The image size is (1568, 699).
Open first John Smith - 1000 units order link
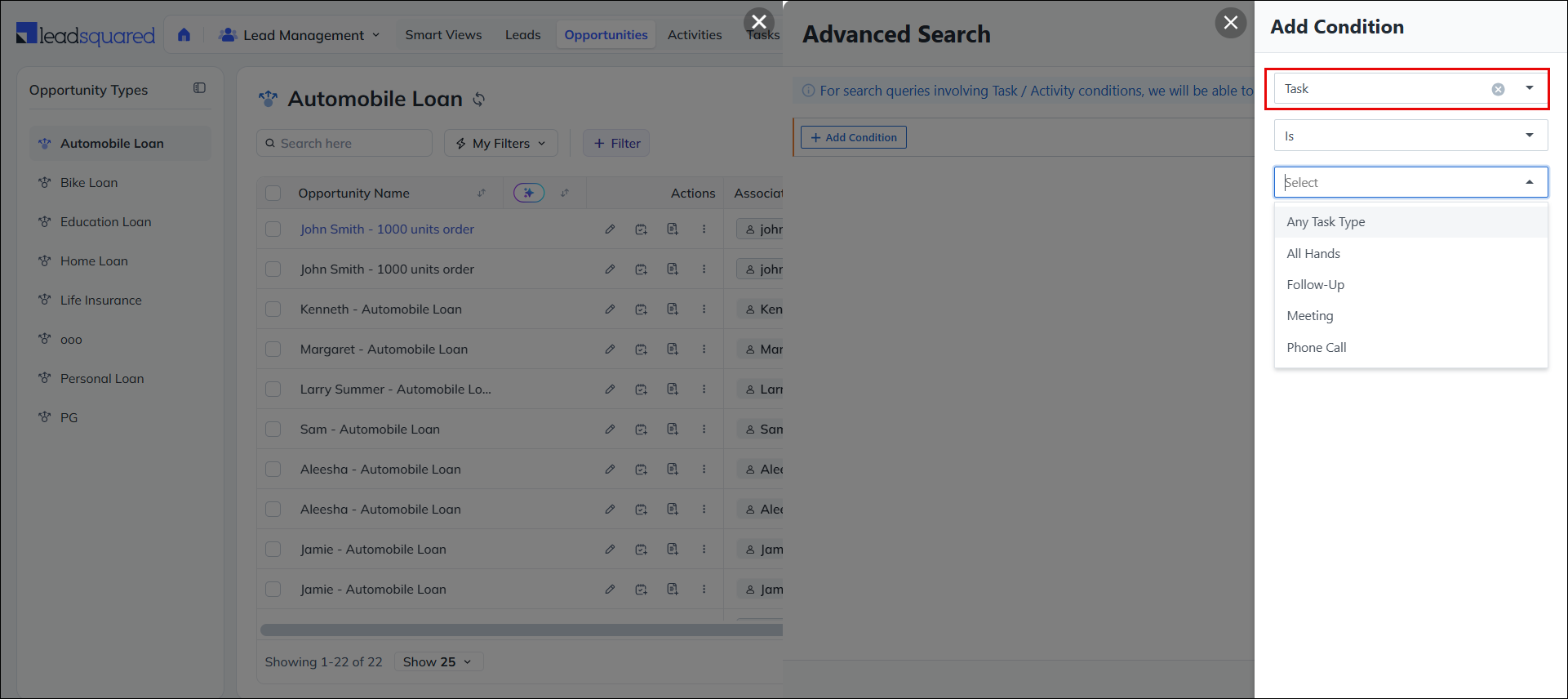(387, 229)
